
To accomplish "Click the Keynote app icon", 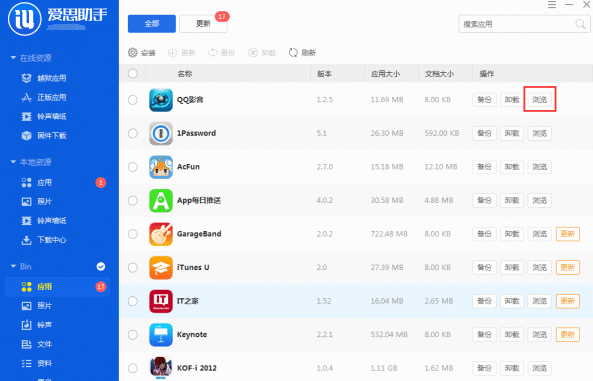I will [161, 334].
